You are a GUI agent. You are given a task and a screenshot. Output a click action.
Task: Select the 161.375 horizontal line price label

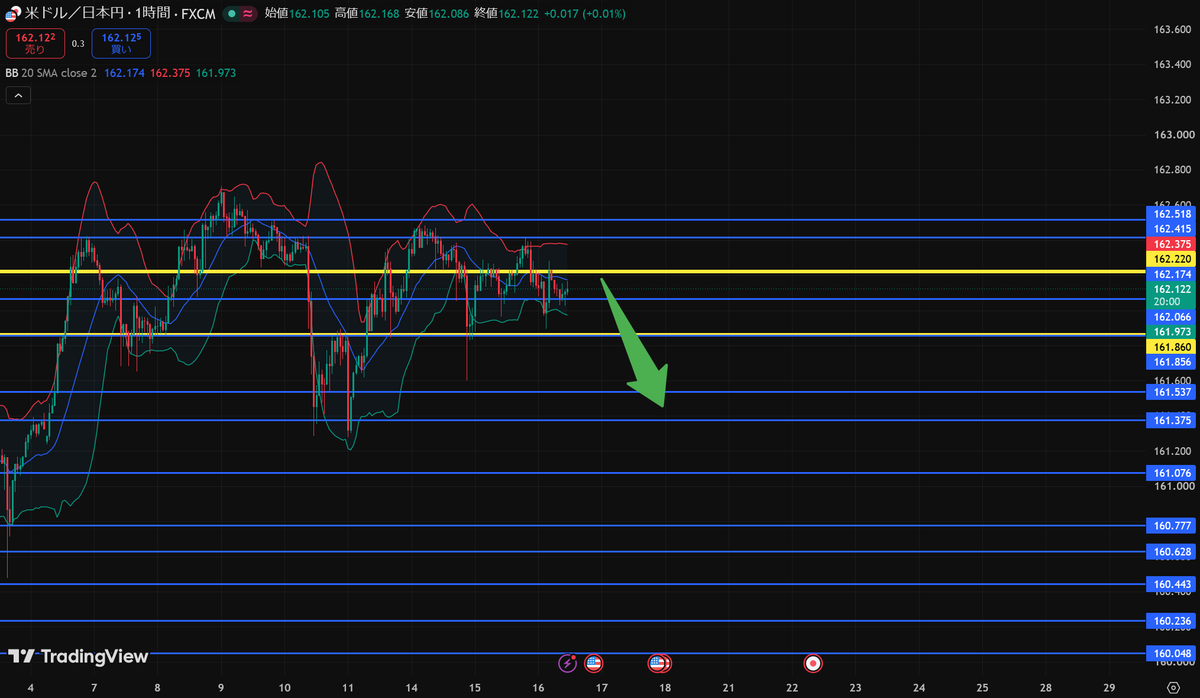[x=1172, y=420]
